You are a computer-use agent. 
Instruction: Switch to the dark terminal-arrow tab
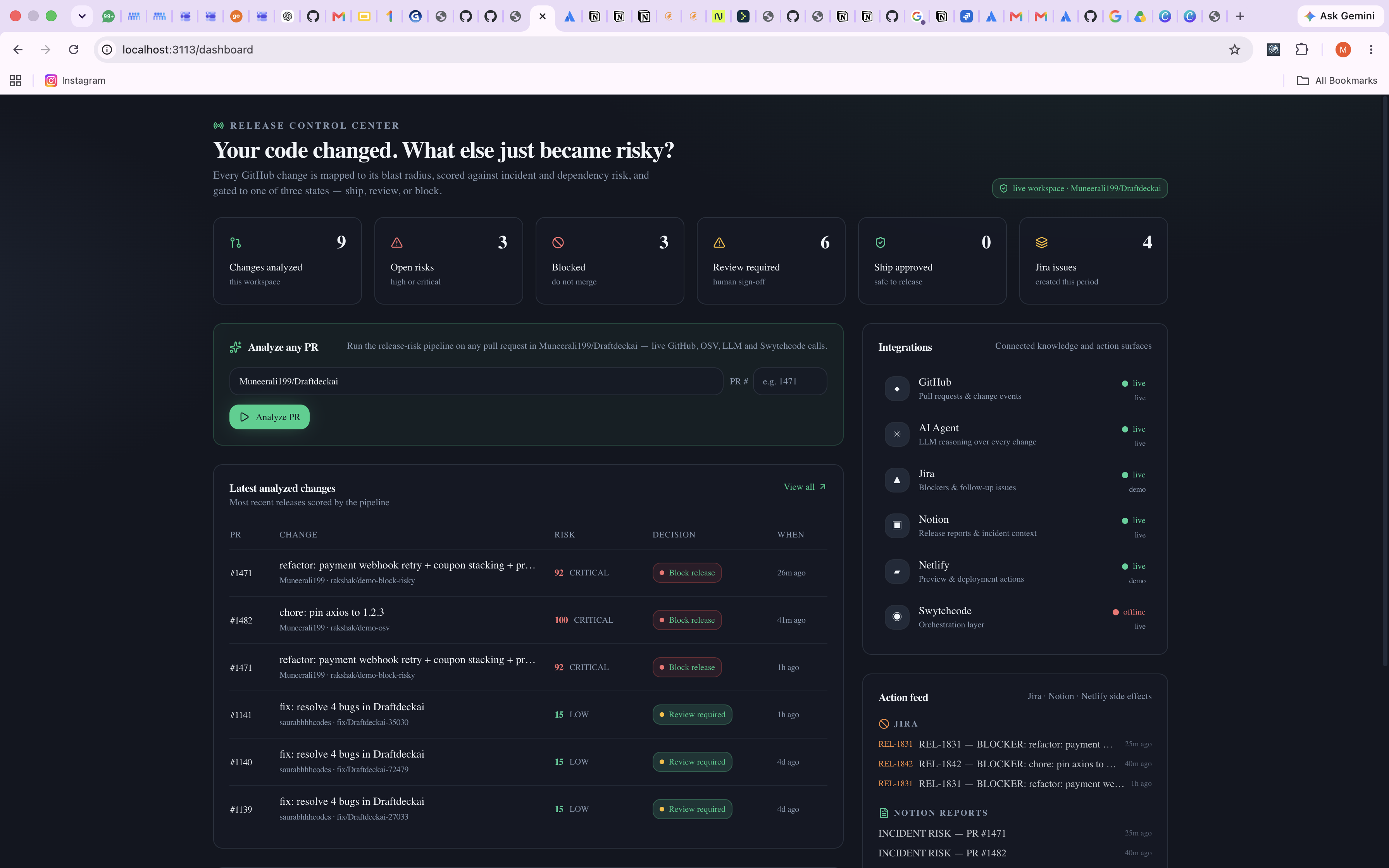point(743,16)
